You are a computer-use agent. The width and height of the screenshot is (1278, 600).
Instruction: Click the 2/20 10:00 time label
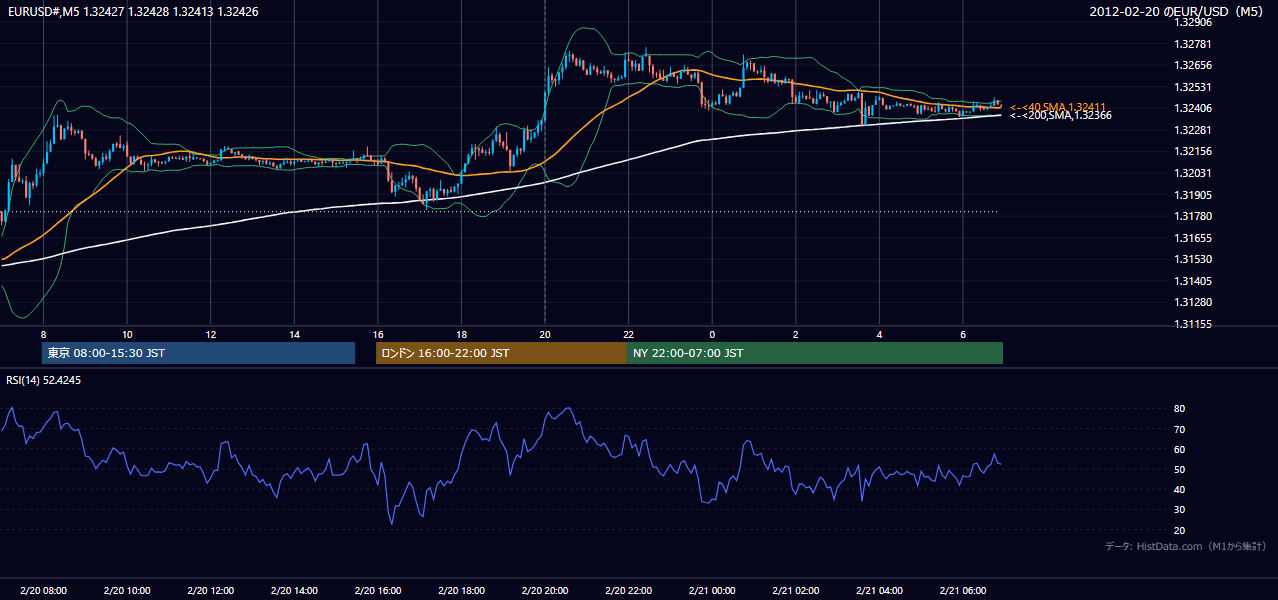[127, 591]
